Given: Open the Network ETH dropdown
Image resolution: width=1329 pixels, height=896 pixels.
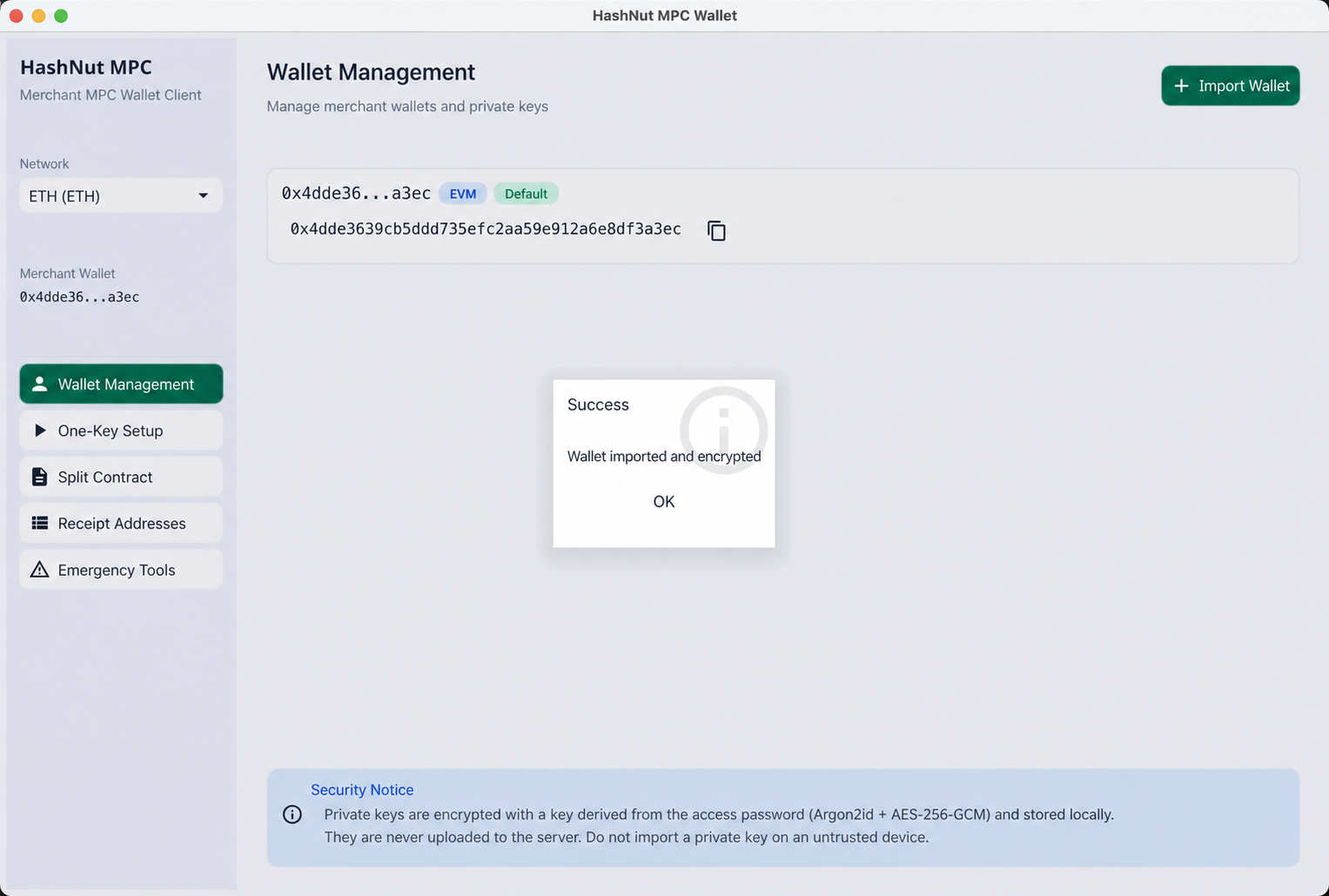Looking at the screenshot, I should [121, 196].
